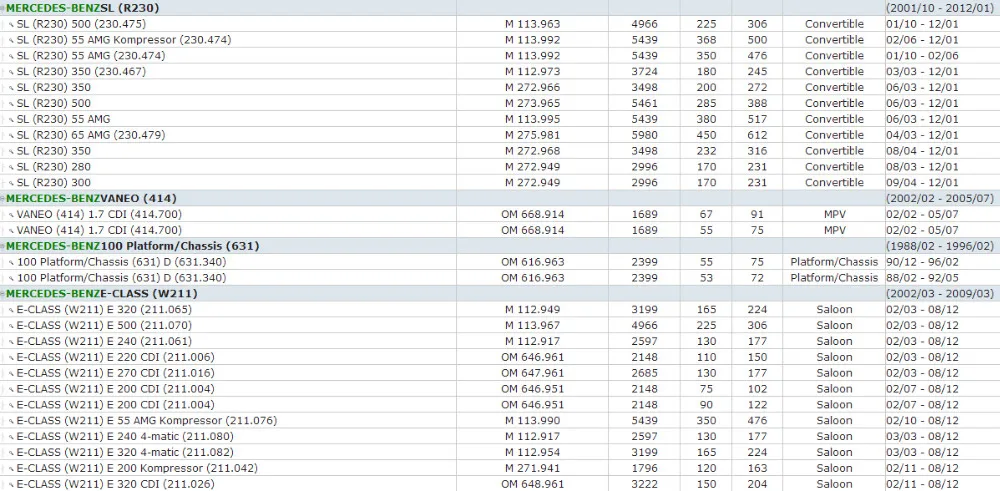Click horsepower value 517

[x=757, y=119]
